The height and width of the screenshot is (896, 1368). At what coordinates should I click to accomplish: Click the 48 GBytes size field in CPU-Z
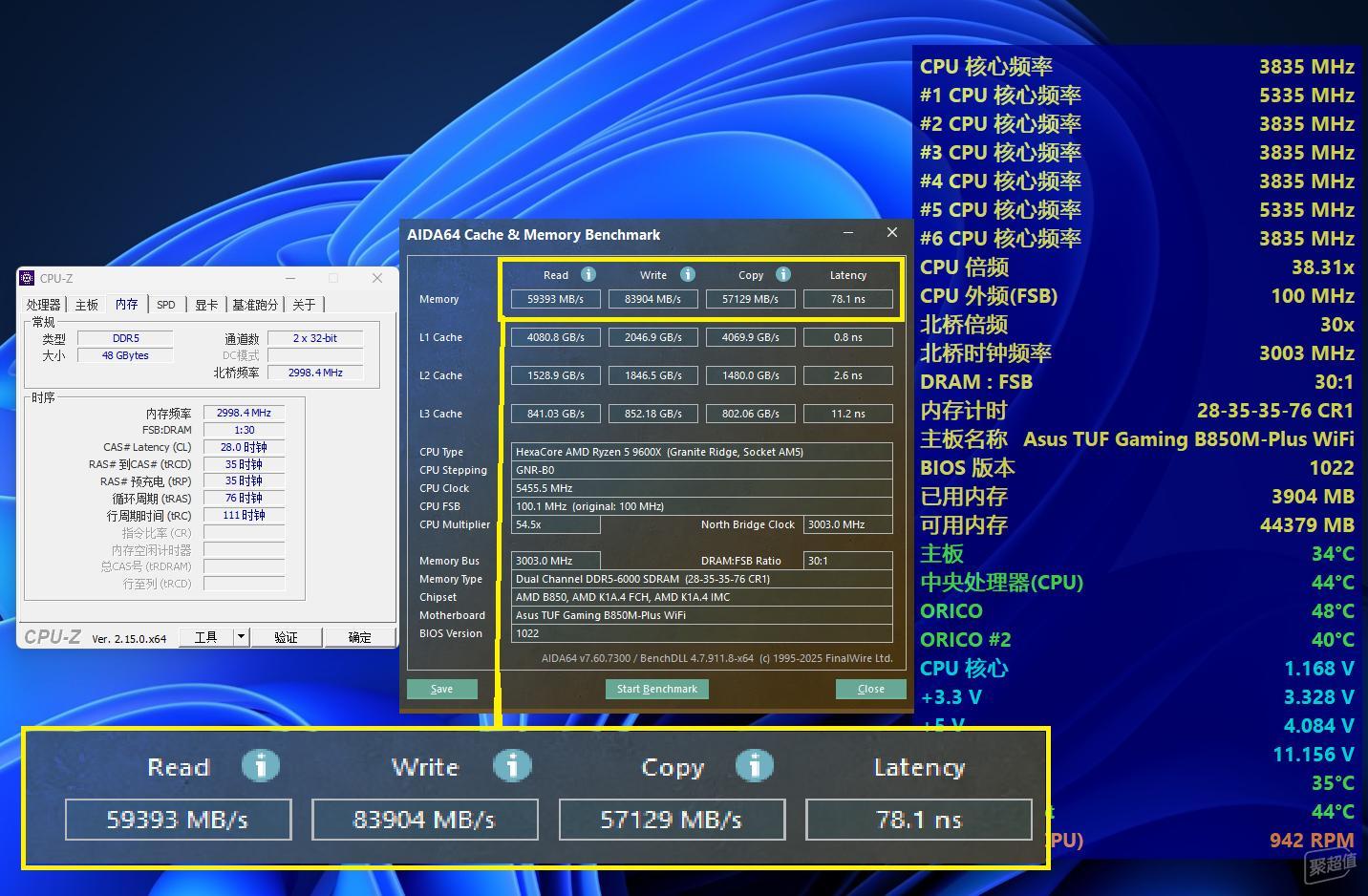point(125,355)
